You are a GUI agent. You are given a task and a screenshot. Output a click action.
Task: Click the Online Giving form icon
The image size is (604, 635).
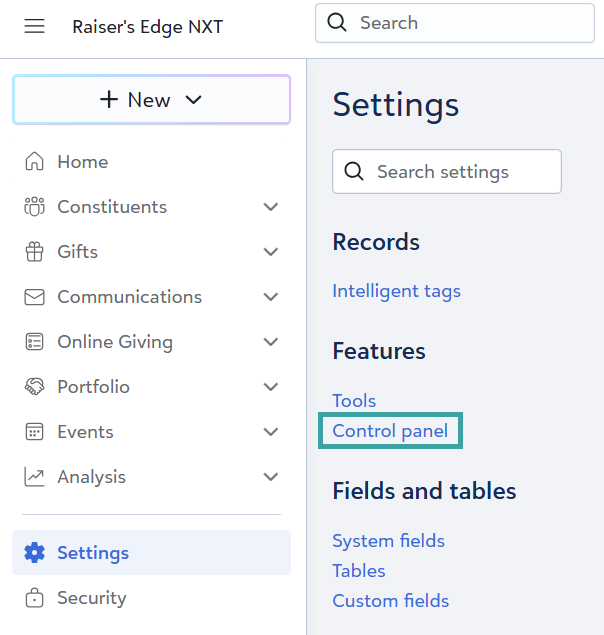point(35,342)
